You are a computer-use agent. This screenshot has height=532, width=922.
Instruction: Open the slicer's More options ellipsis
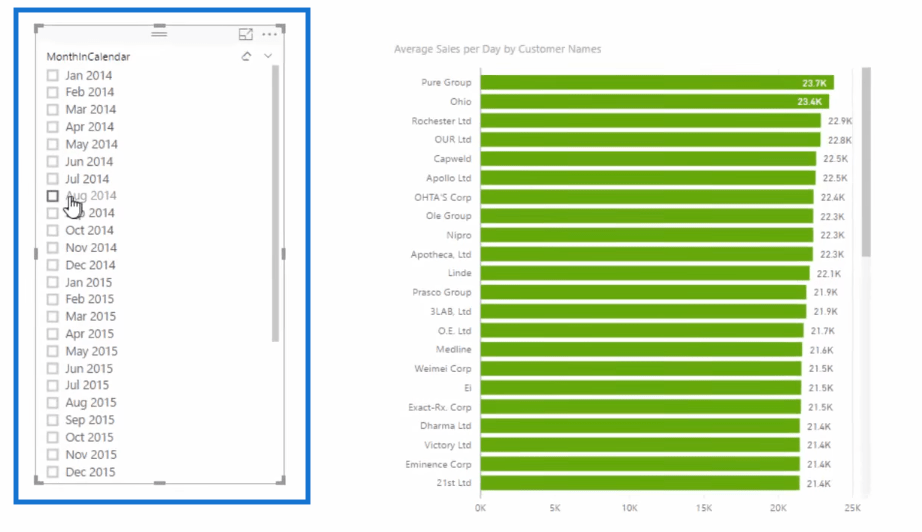tap(269, 34)
